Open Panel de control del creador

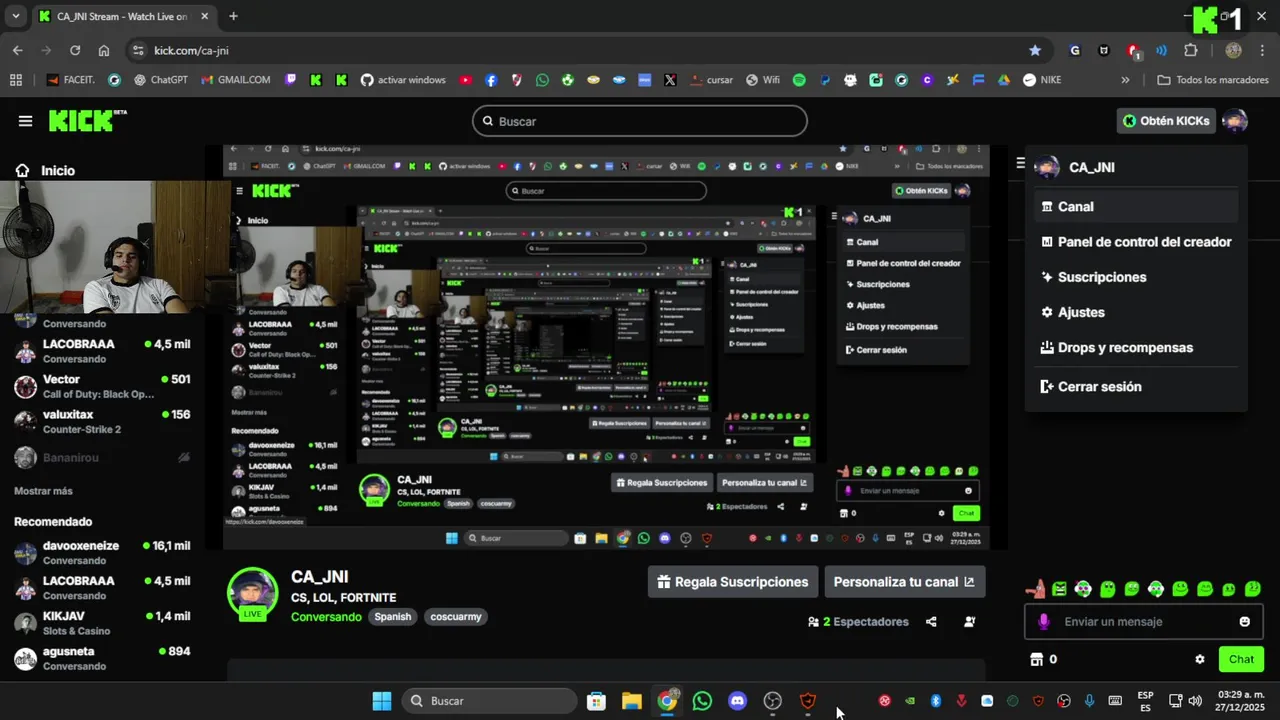pos(1136,242)
